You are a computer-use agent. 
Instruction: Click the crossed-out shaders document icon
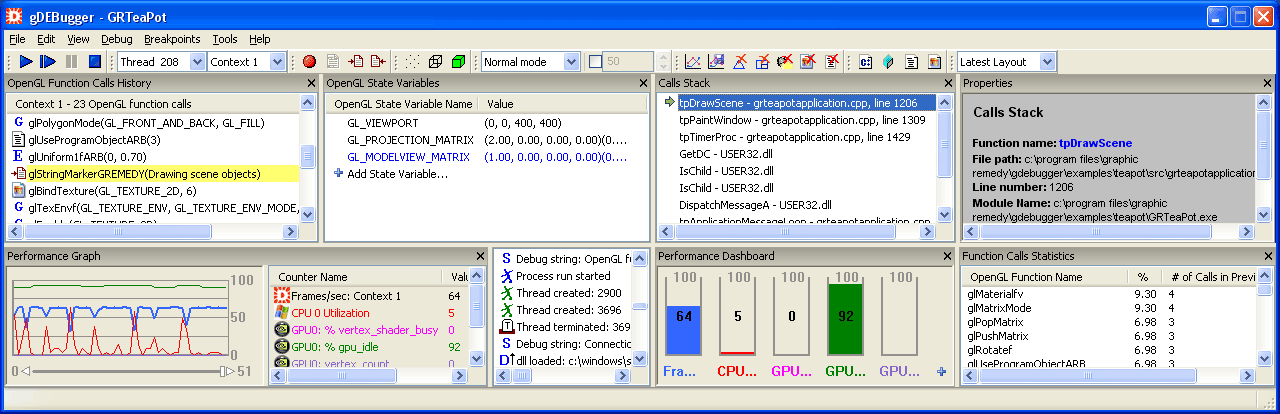click(832, 62)
